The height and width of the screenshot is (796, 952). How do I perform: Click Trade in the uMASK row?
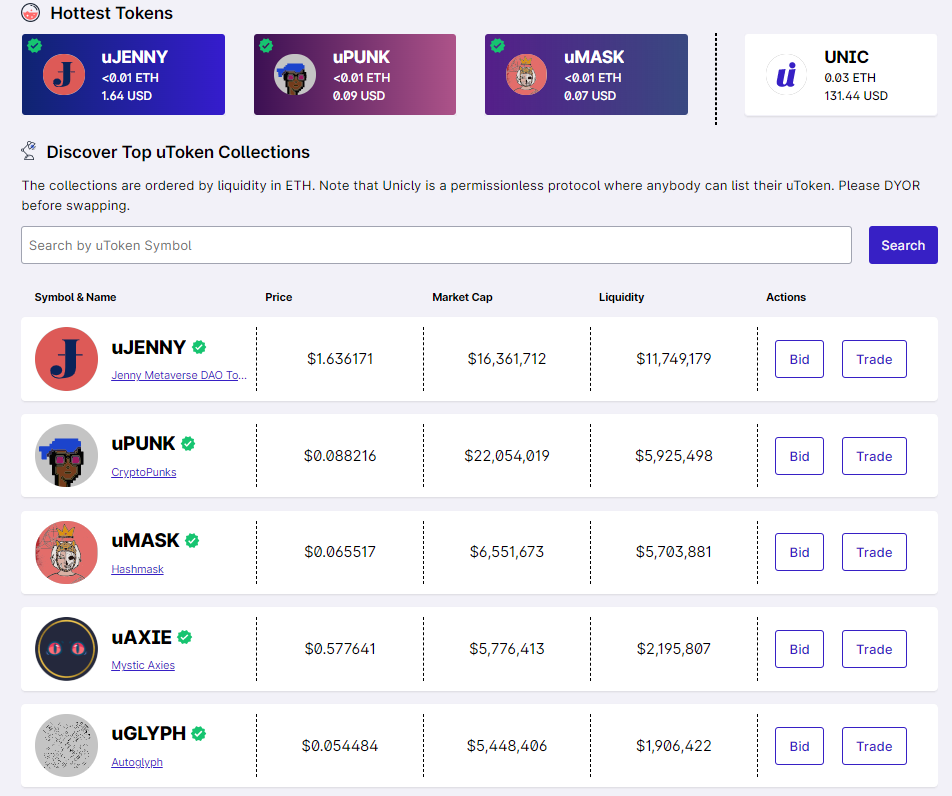874,552
